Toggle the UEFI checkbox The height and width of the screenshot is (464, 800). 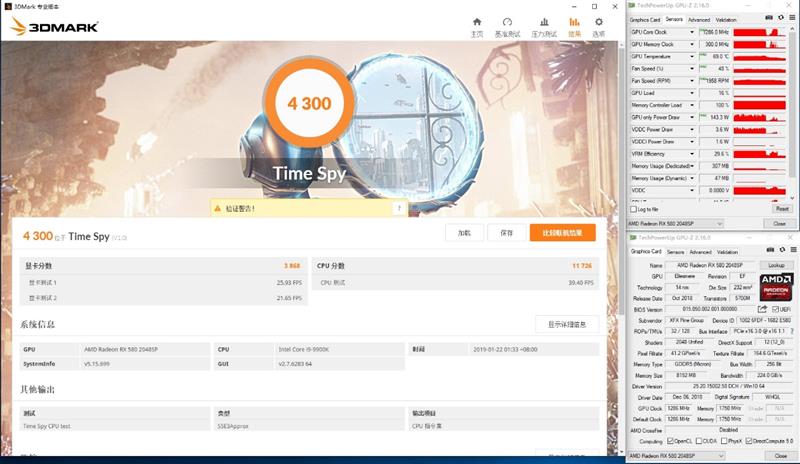pos(776,310)
